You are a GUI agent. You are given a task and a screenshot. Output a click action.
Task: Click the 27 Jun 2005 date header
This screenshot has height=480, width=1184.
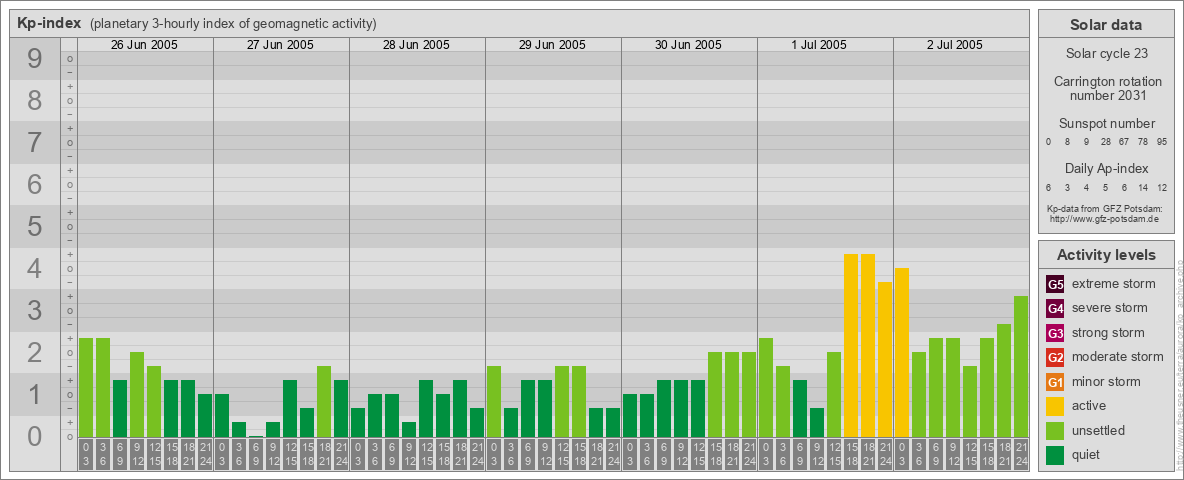pyautogui.click(x=280, y=45)
